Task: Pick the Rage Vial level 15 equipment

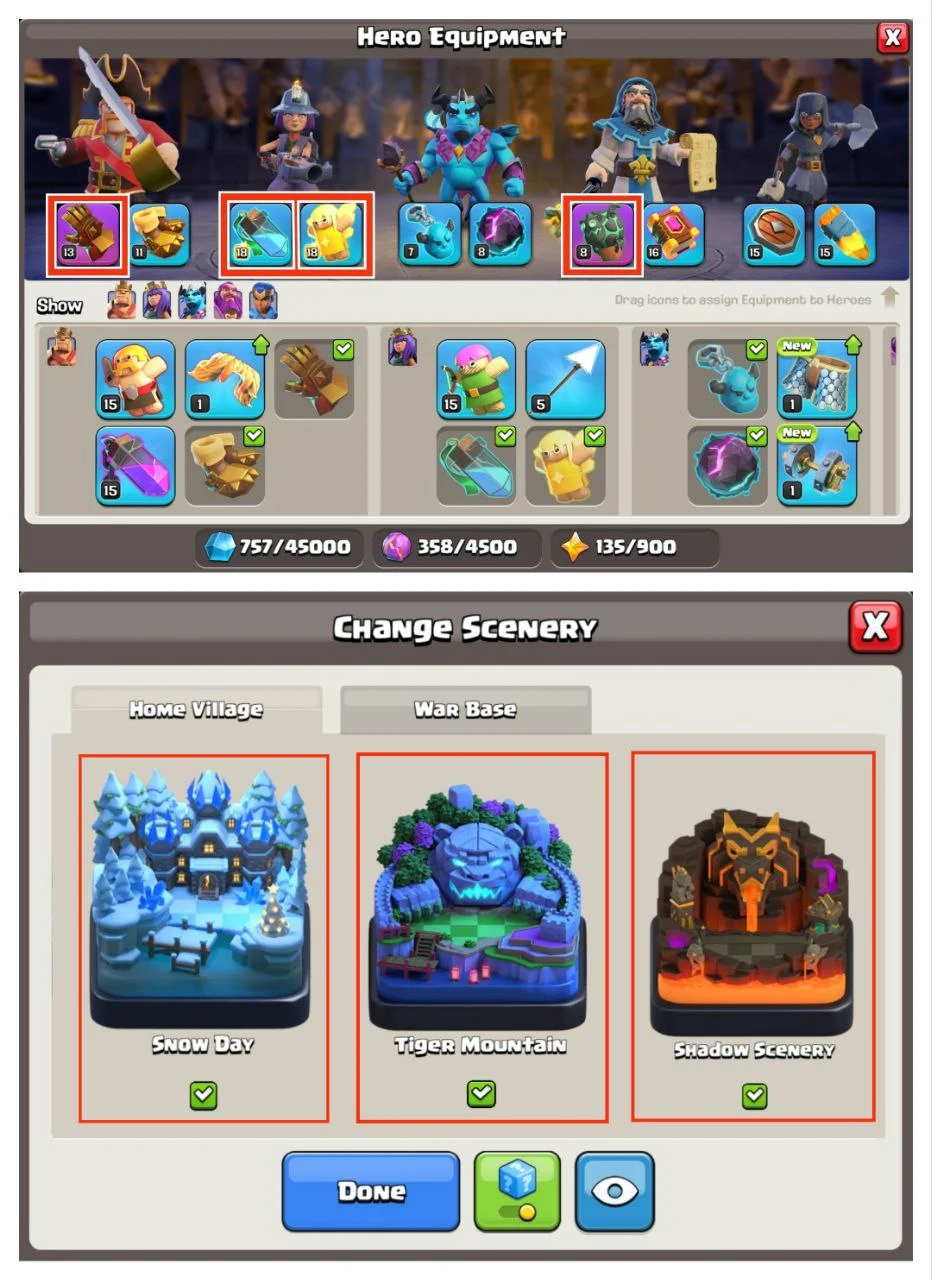Action: point(135,466)
